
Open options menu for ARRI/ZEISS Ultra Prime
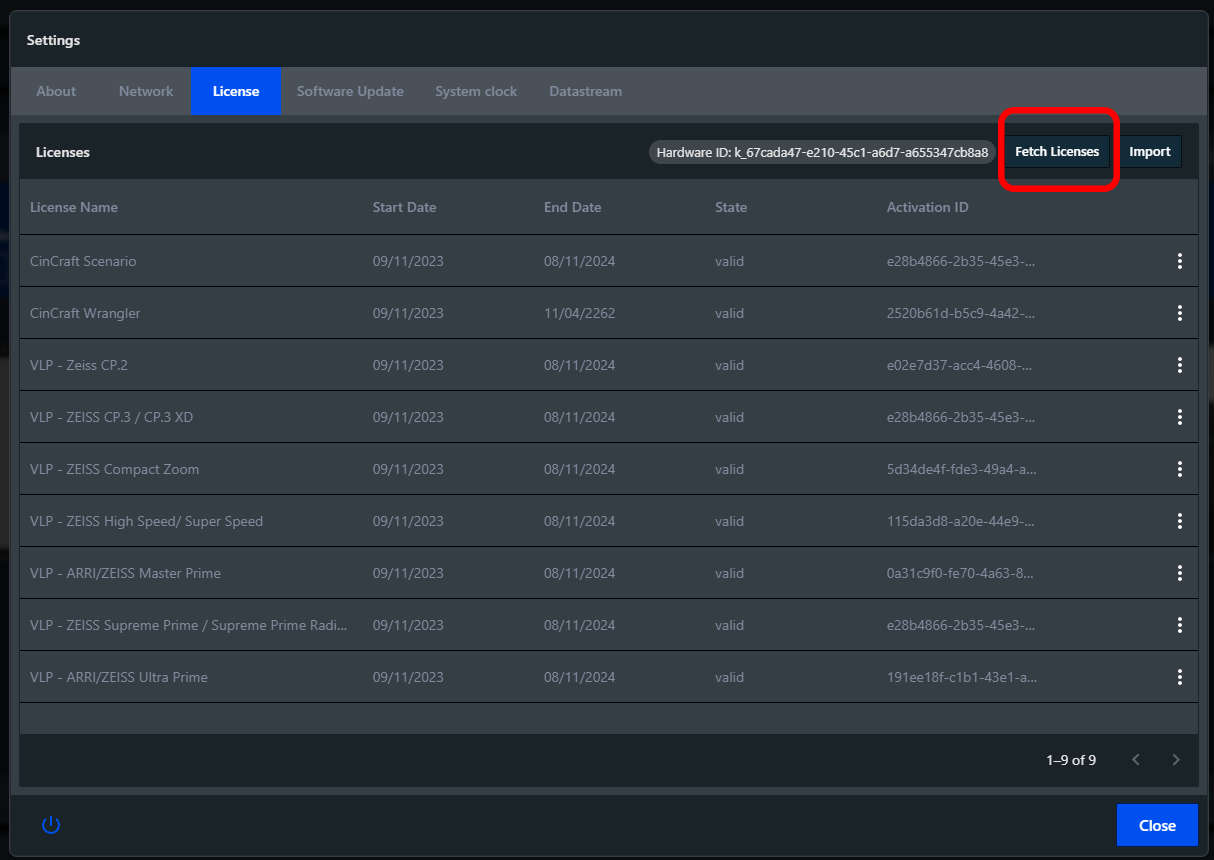1180,677
